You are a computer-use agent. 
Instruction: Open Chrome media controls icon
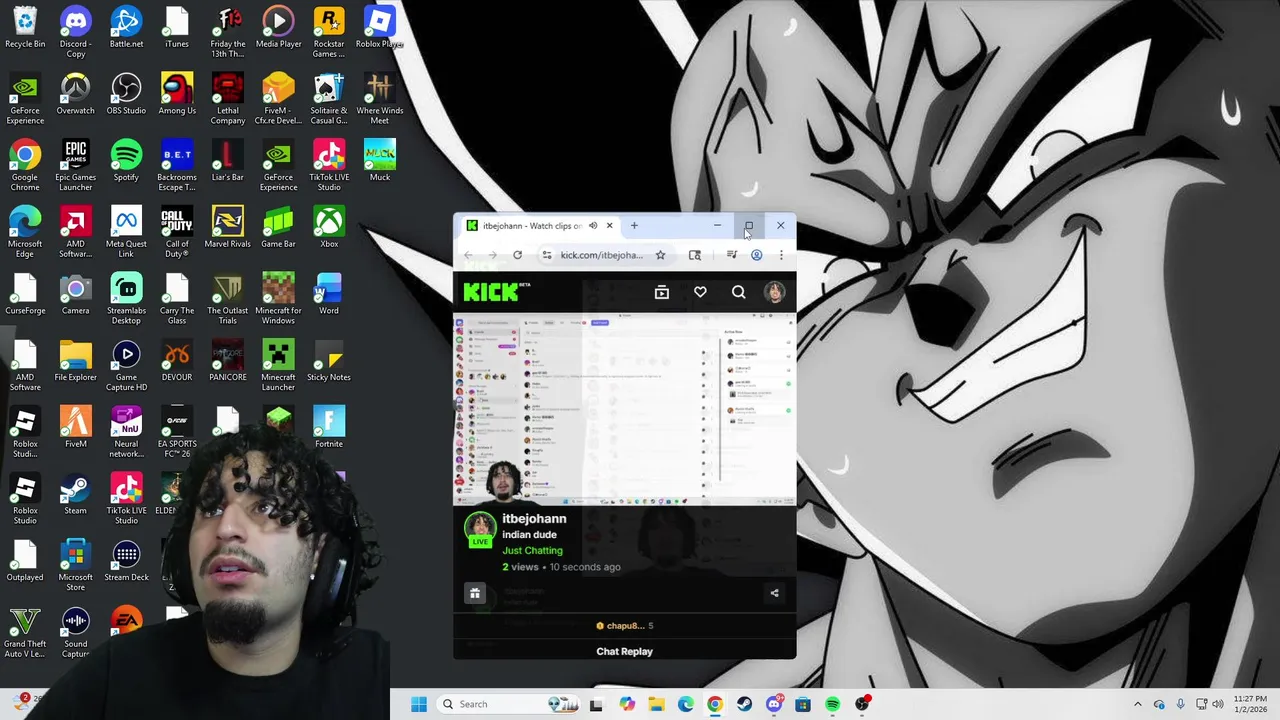(x=731, y=255)
